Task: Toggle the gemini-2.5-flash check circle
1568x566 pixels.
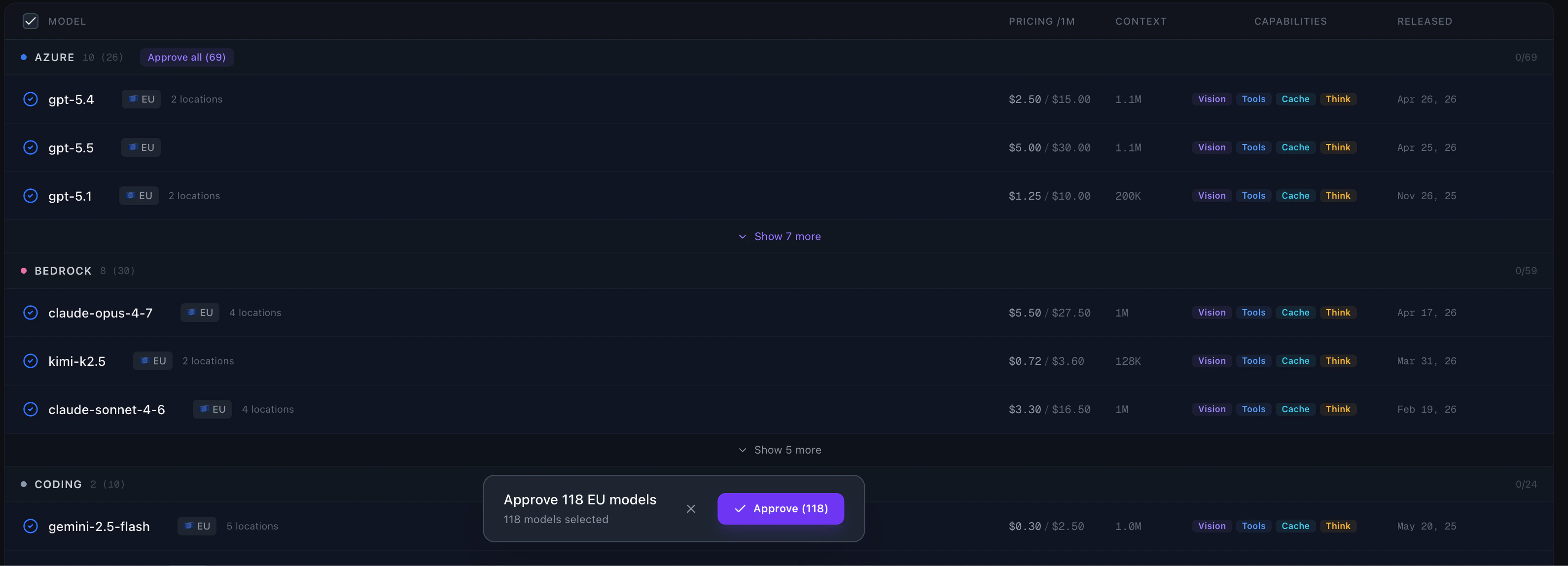Action: (31, 526)
